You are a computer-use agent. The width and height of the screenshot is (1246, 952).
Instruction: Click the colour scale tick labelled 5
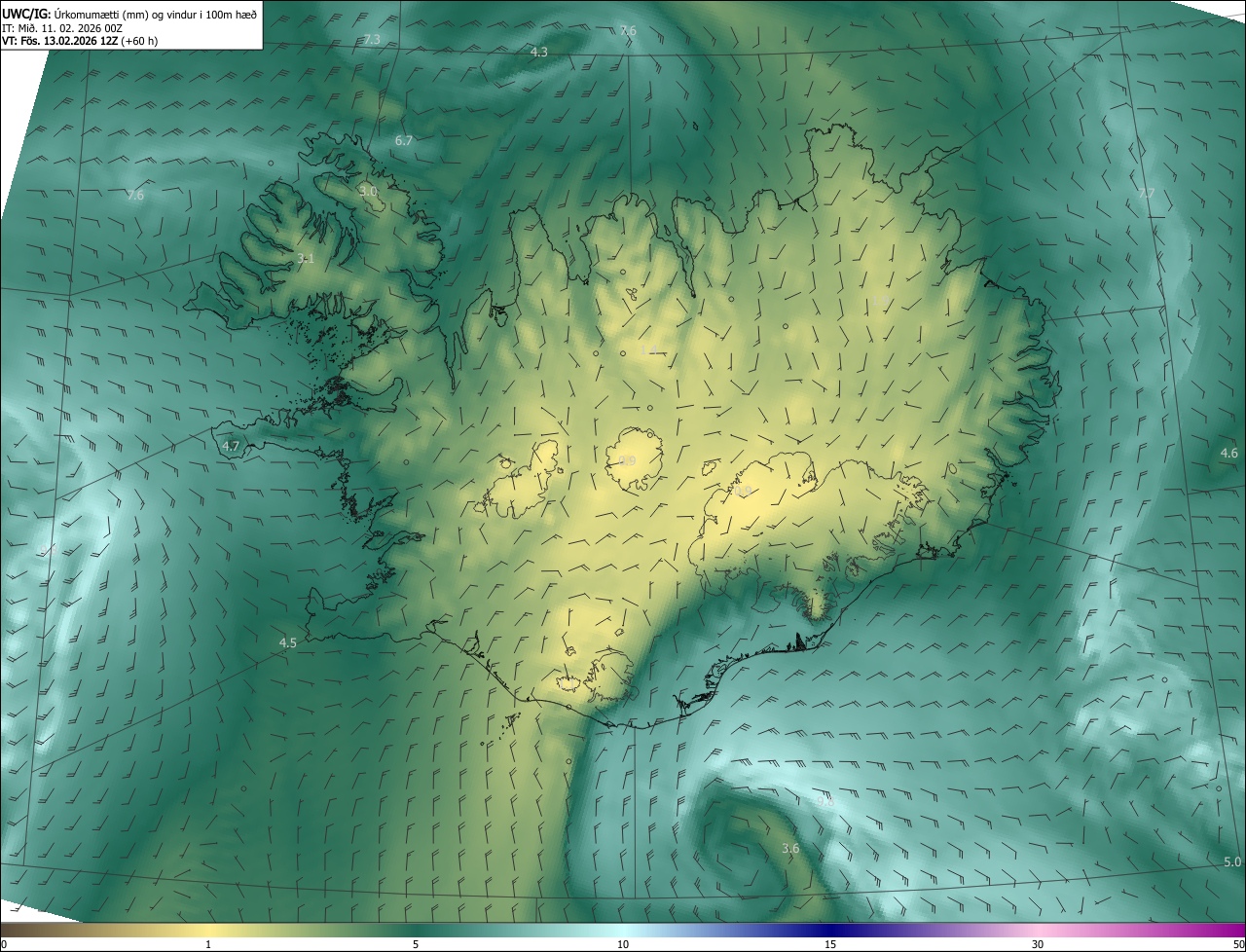click(x=416, y=944)
